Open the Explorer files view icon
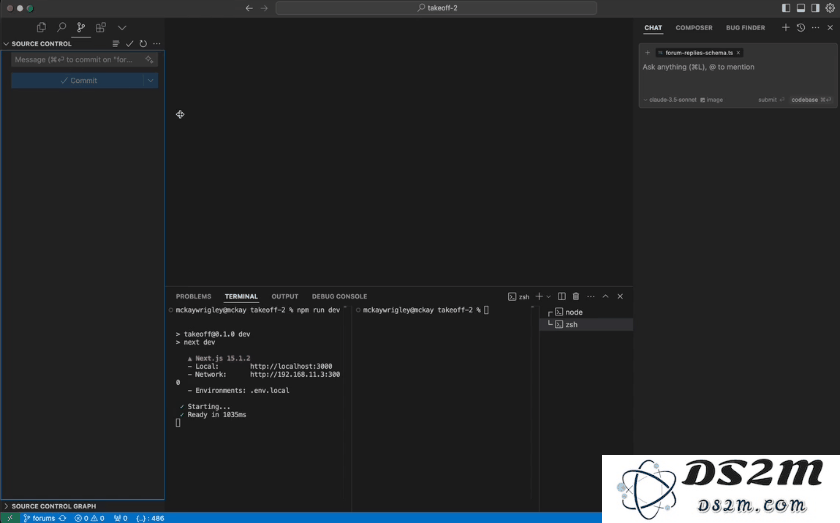 [x=41, y=27]
